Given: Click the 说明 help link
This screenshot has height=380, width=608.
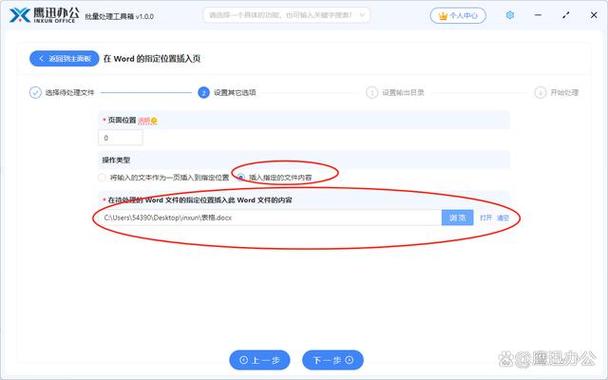Looking at the screenshot, I should 147,121.
